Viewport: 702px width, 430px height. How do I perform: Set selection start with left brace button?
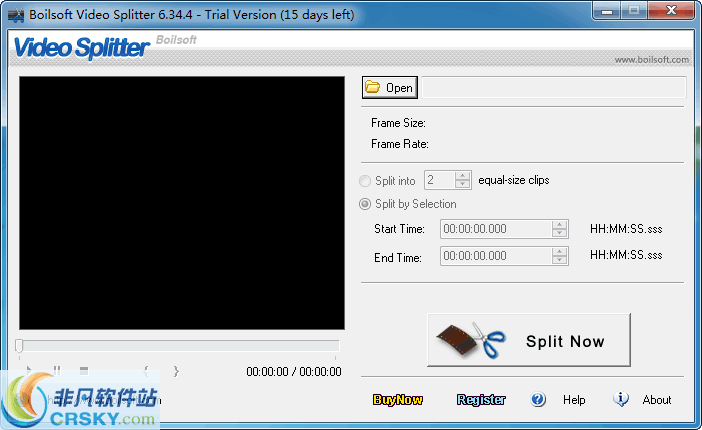[146, 371]
